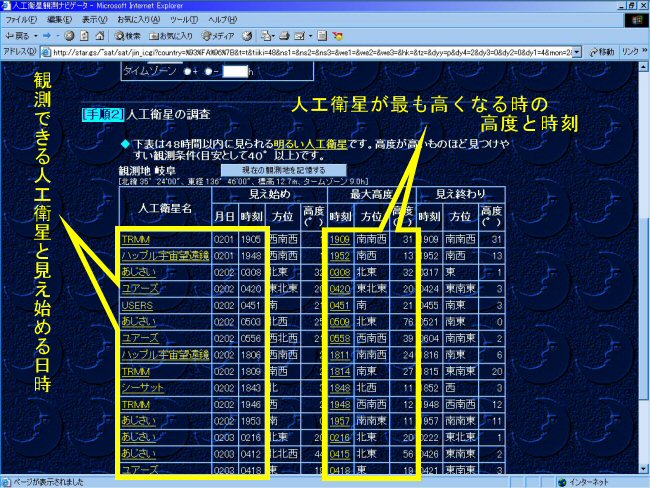
Task: Click the mail toolbar icon
Action: click(x=265, y=36)
